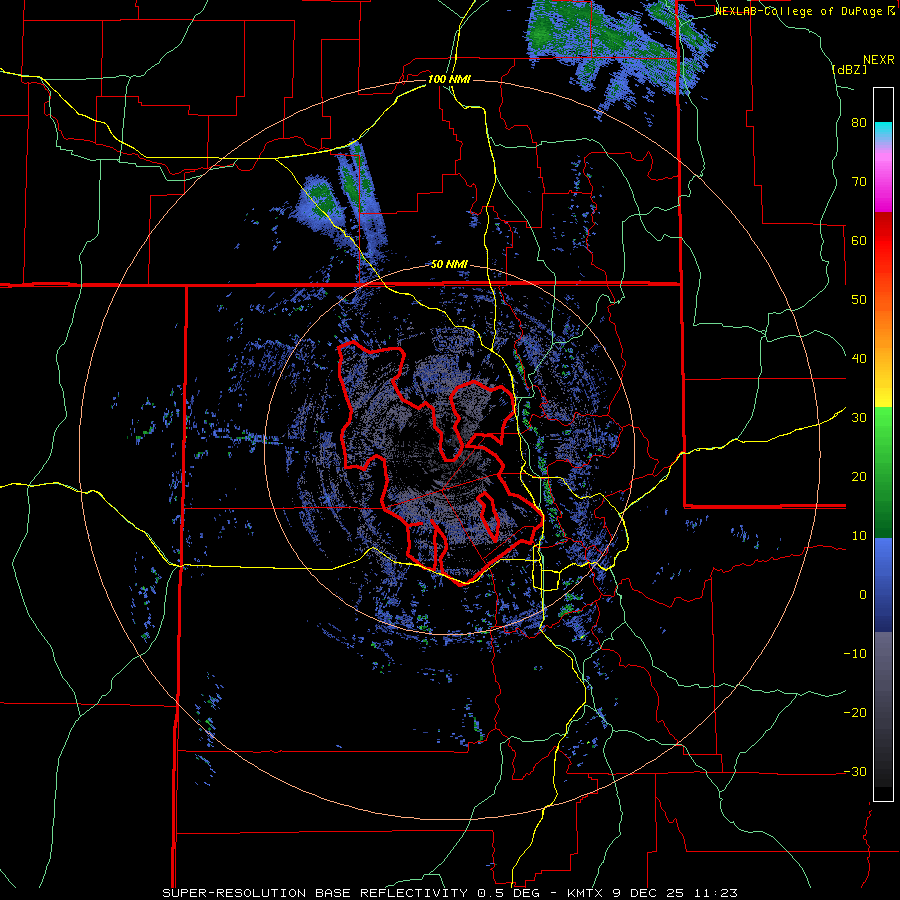The image size is (900, 900).
Task: Click the [dBZ] unit label
Action: [x=849, y=69]
